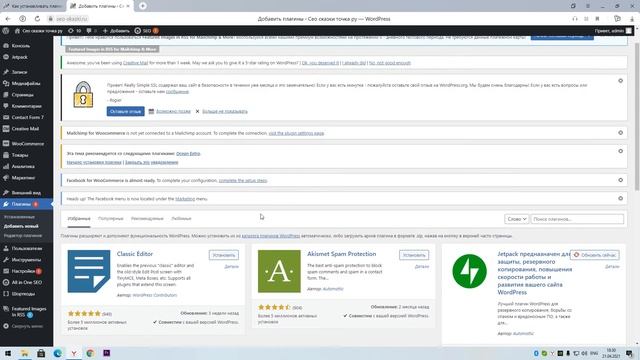Open Windows Start menu
Viewport: 640px width, 360px height.
coord(8,353)
